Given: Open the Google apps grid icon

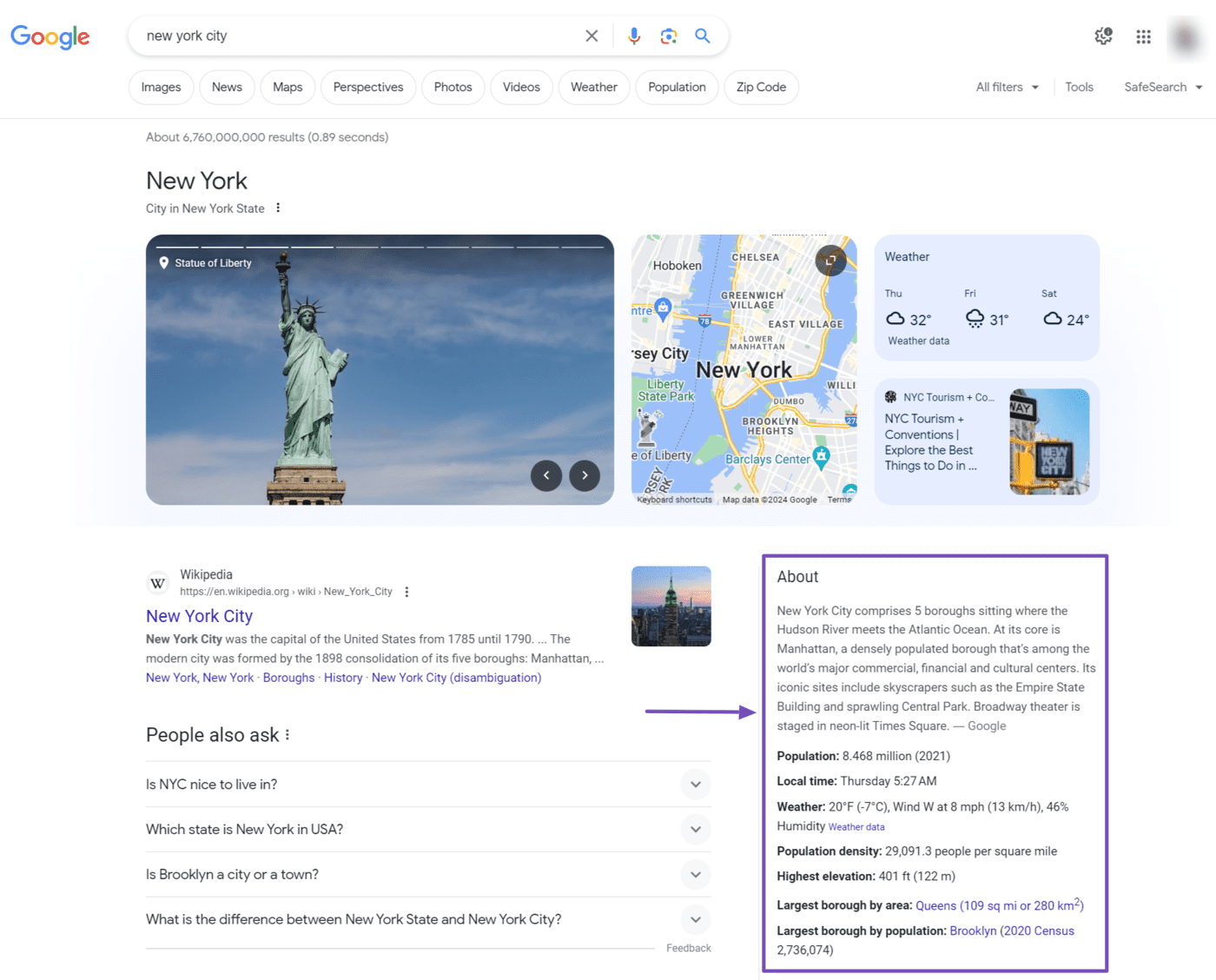Looking at the screenshot, I should point(1143,36).
